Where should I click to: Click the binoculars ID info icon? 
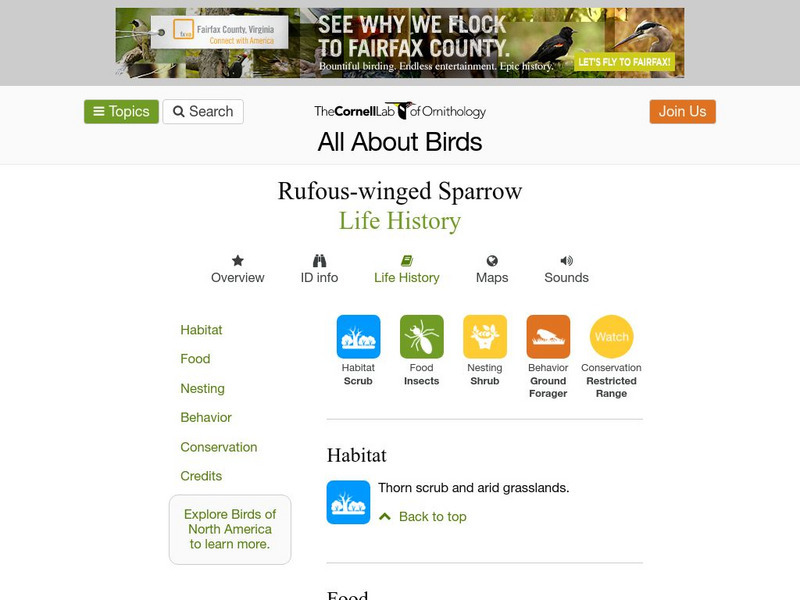coord(319,261)
